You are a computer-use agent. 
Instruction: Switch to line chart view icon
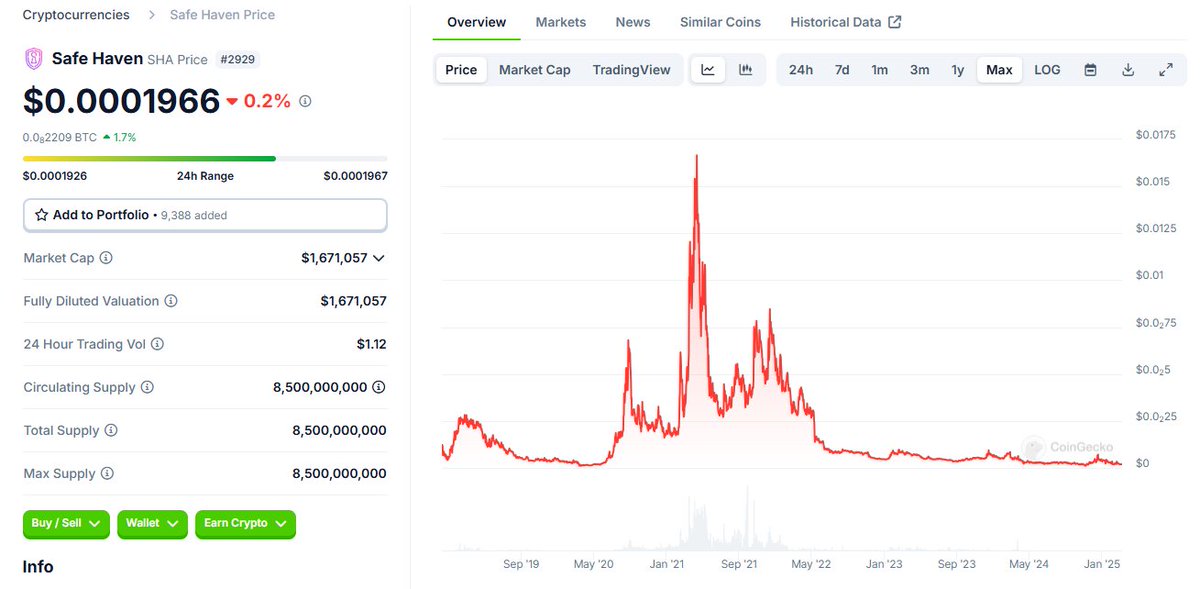(708, 69)
